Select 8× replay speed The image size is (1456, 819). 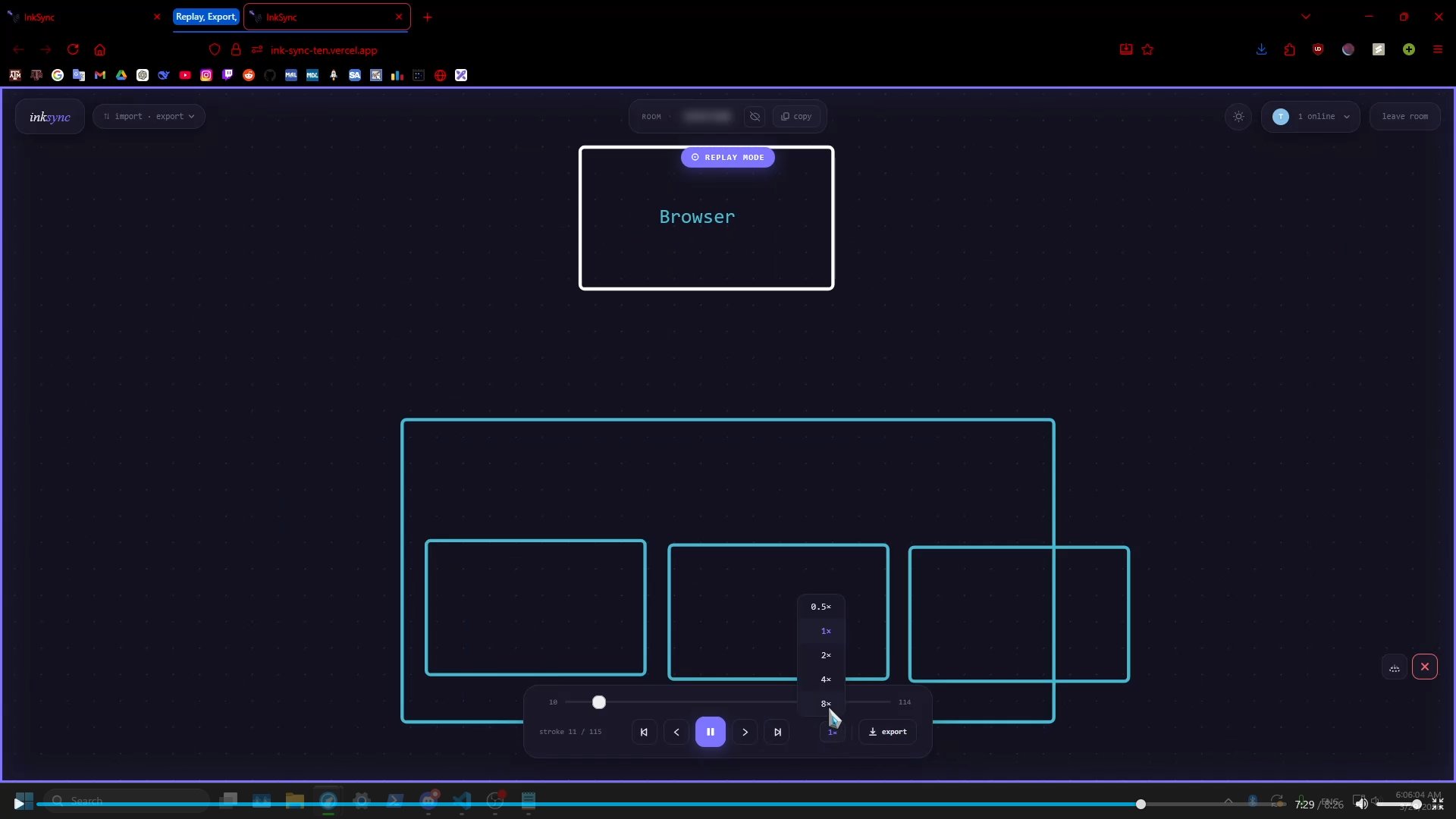tap(825, 704)
